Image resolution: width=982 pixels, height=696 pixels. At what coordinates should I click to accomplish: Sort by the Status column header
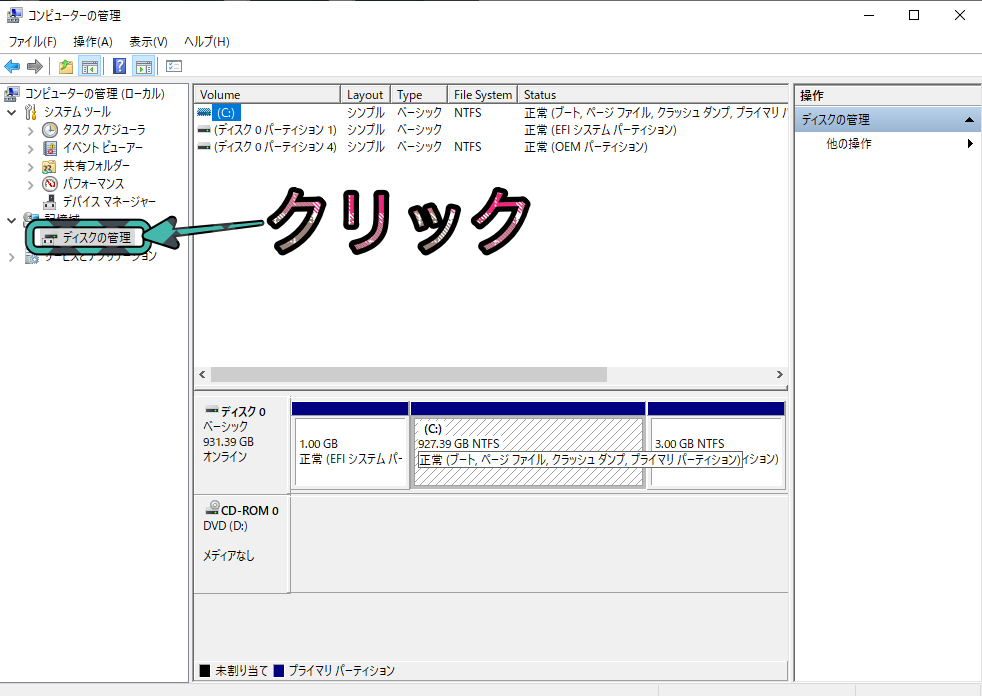tap(653, 95)
